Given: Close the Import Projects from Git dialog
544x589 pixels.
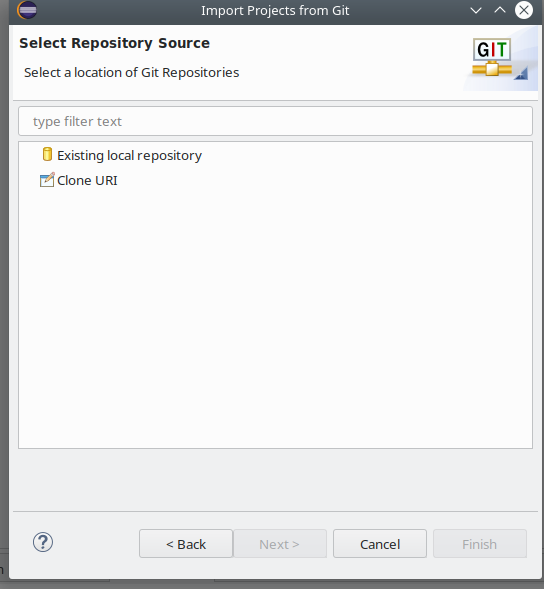Looking at the screenshot, I should tap(524, 10).
